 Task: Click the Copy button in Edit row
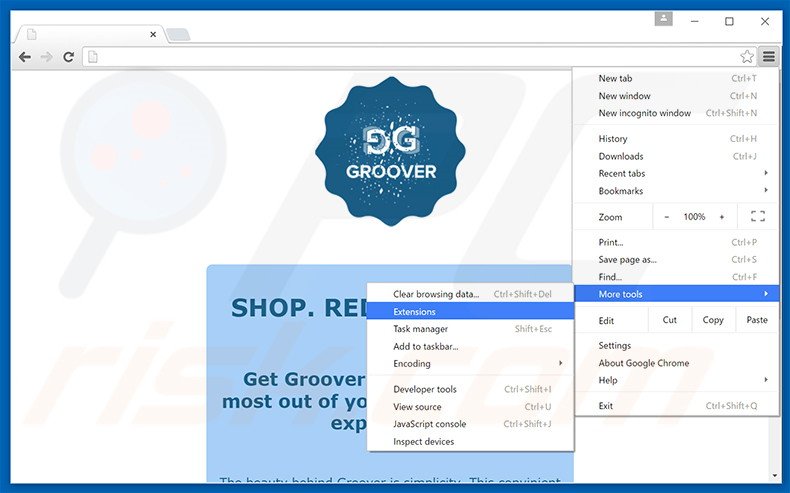[x=713, y=320]
